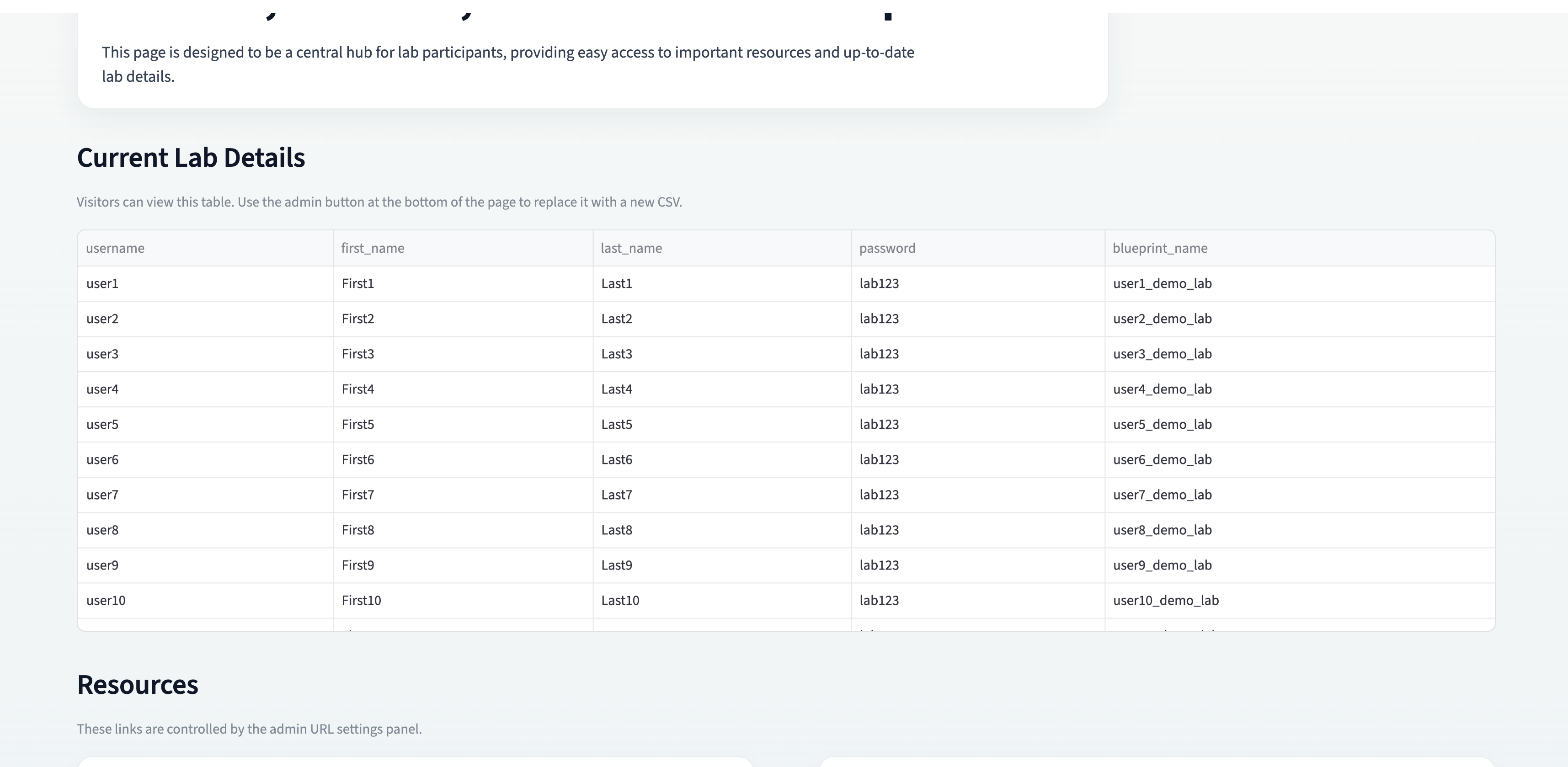Click the Last4 cell
Screen dimensions: 1568x767
click(722, 389)
